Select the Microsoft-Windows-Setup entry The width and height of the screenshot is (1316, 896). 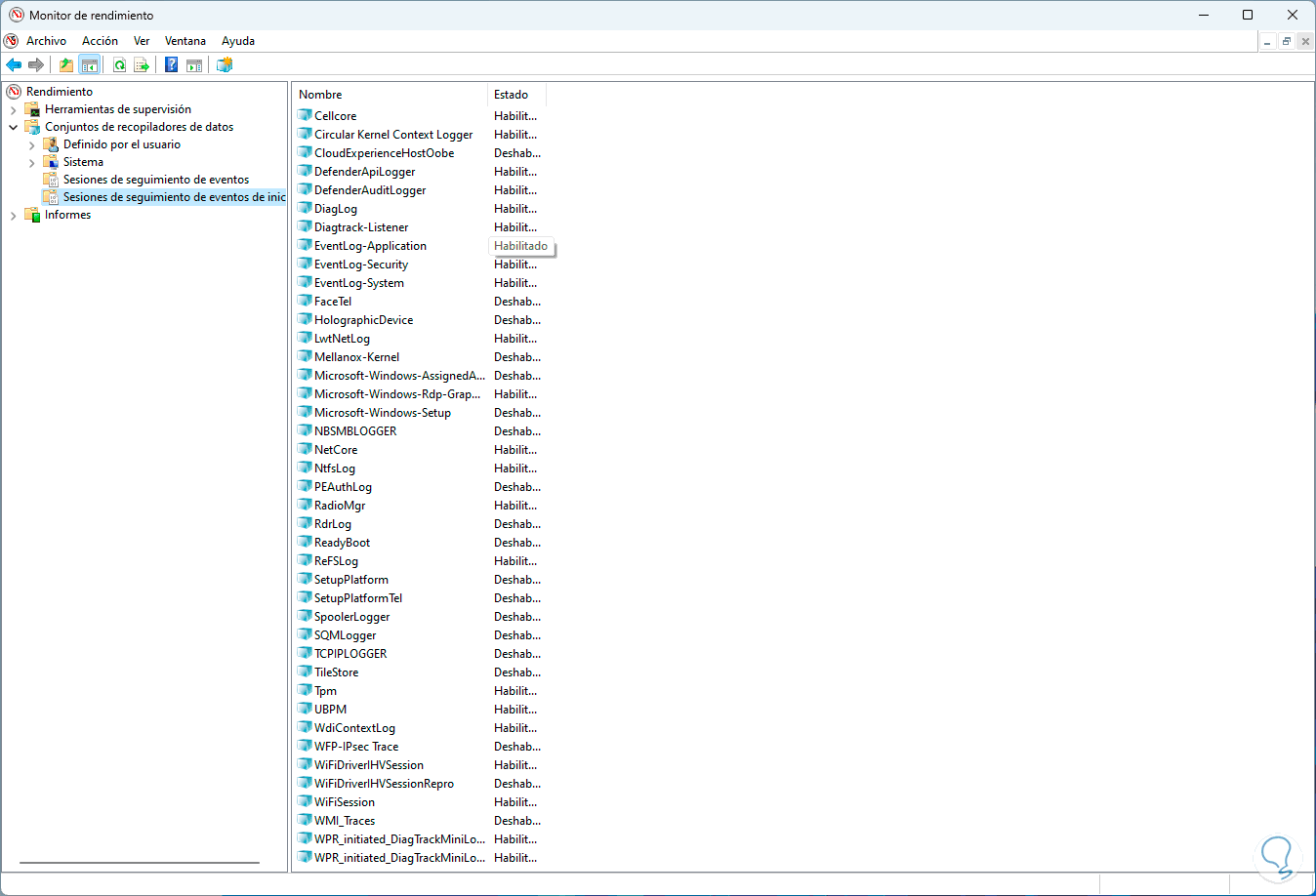tap(383, 413)
